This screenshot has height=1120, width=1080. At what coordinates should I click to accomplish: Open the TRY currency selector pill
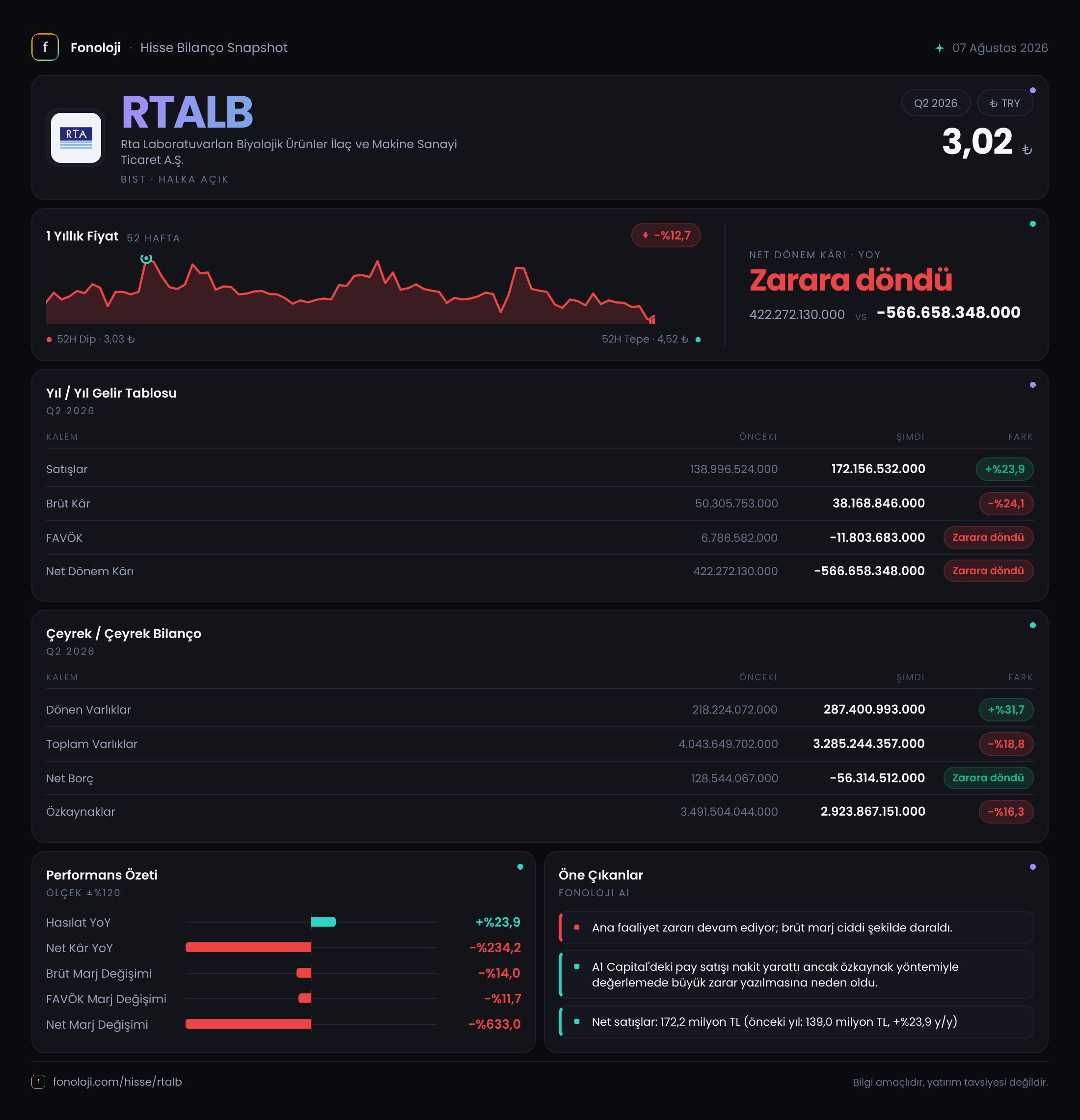[x=1004, y=104]
